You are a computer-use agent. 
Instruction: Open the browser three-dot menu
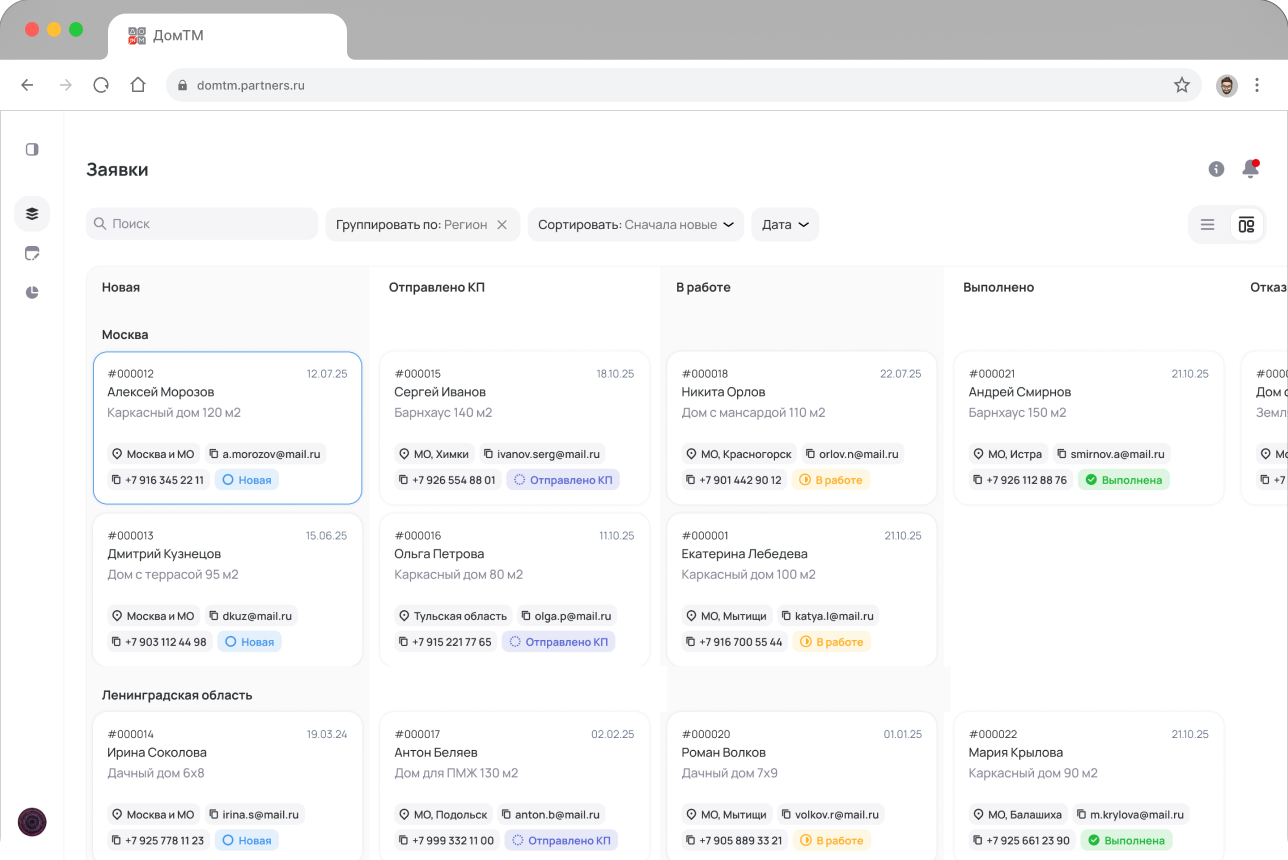pyautogui.click(x=1257, y=85)
